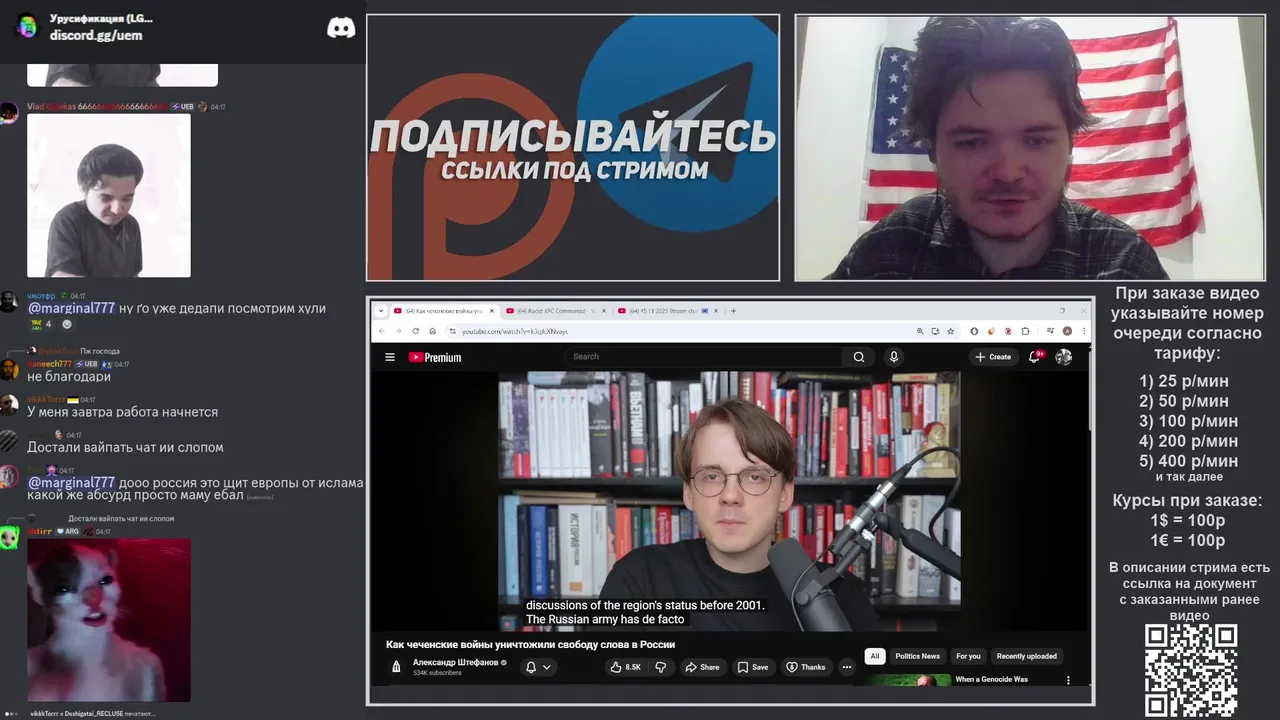1280x720 pixels.
Task: Open the browser extensions puzzle icon
Action: (x=1025, y=331)
